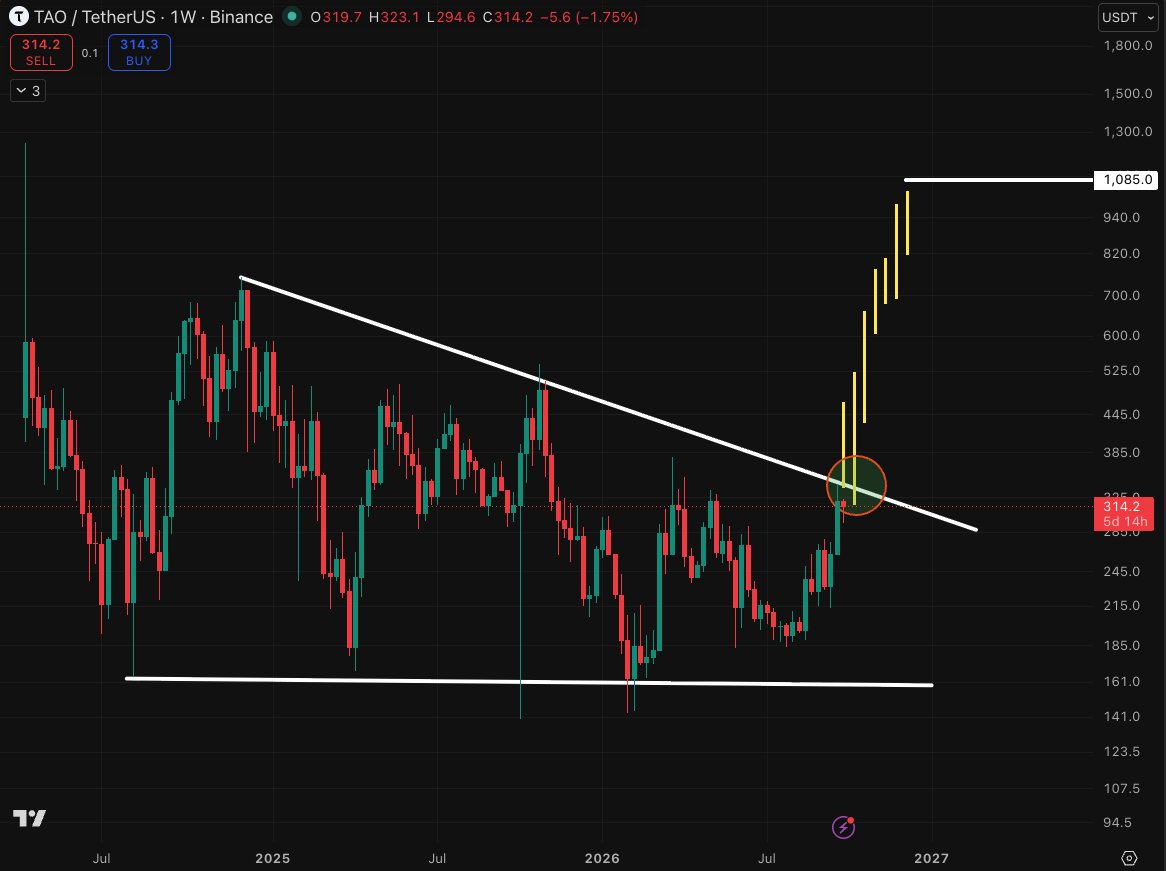Click the TAO coin logo icon
Image resolution: width=1166 pixels, height=871 pixels.
[18, 16]
